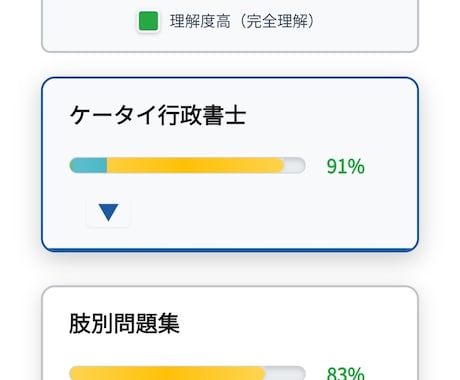Click the teal segment of ケータイ行政書士 bar
460x380 pixels.
(90, 165)
